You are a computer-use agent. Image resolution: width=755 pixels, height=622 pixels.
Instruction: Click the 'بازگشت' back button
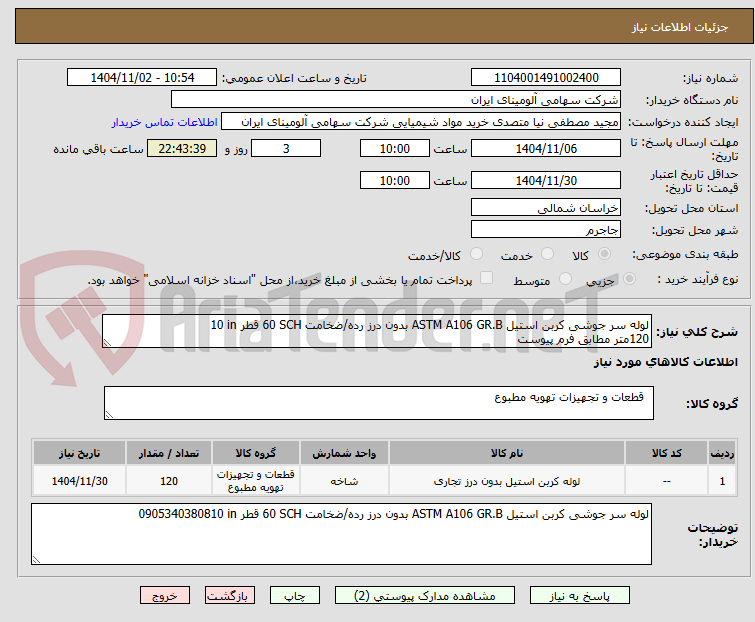pyautogui.click(x=229, y=596)
